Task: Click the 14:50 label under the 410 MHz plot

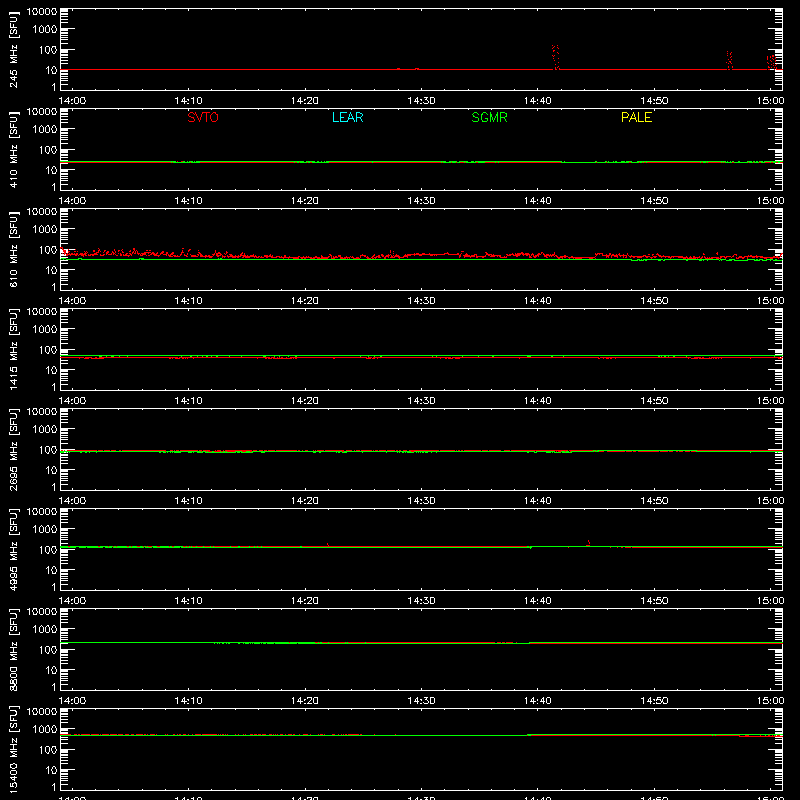Action: (x=654, y=201)
